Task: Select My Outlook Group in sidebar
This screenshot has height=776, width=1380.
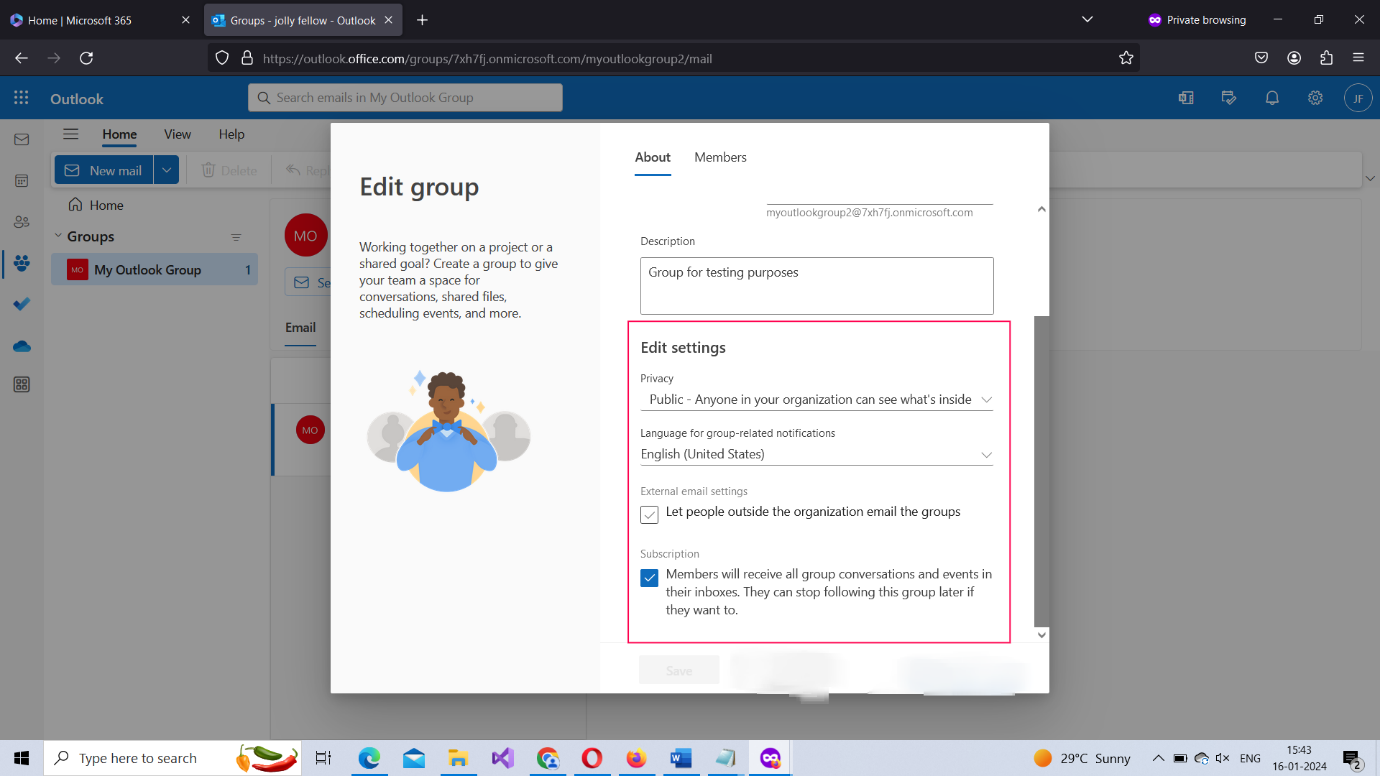Action: (155, 270)
